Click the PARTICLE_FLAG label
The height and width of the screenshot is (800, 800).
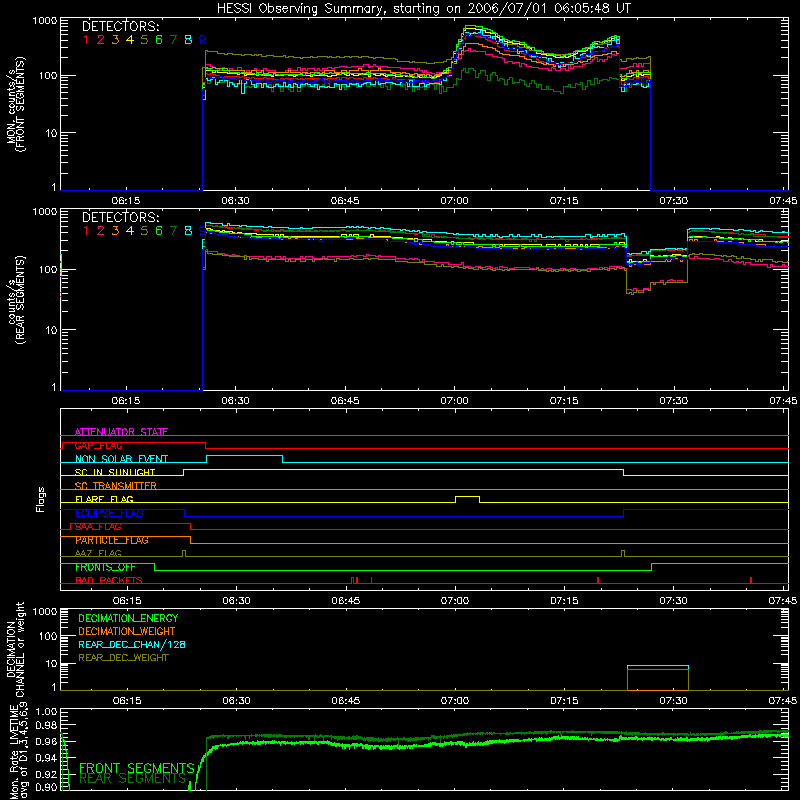[112, 540]
